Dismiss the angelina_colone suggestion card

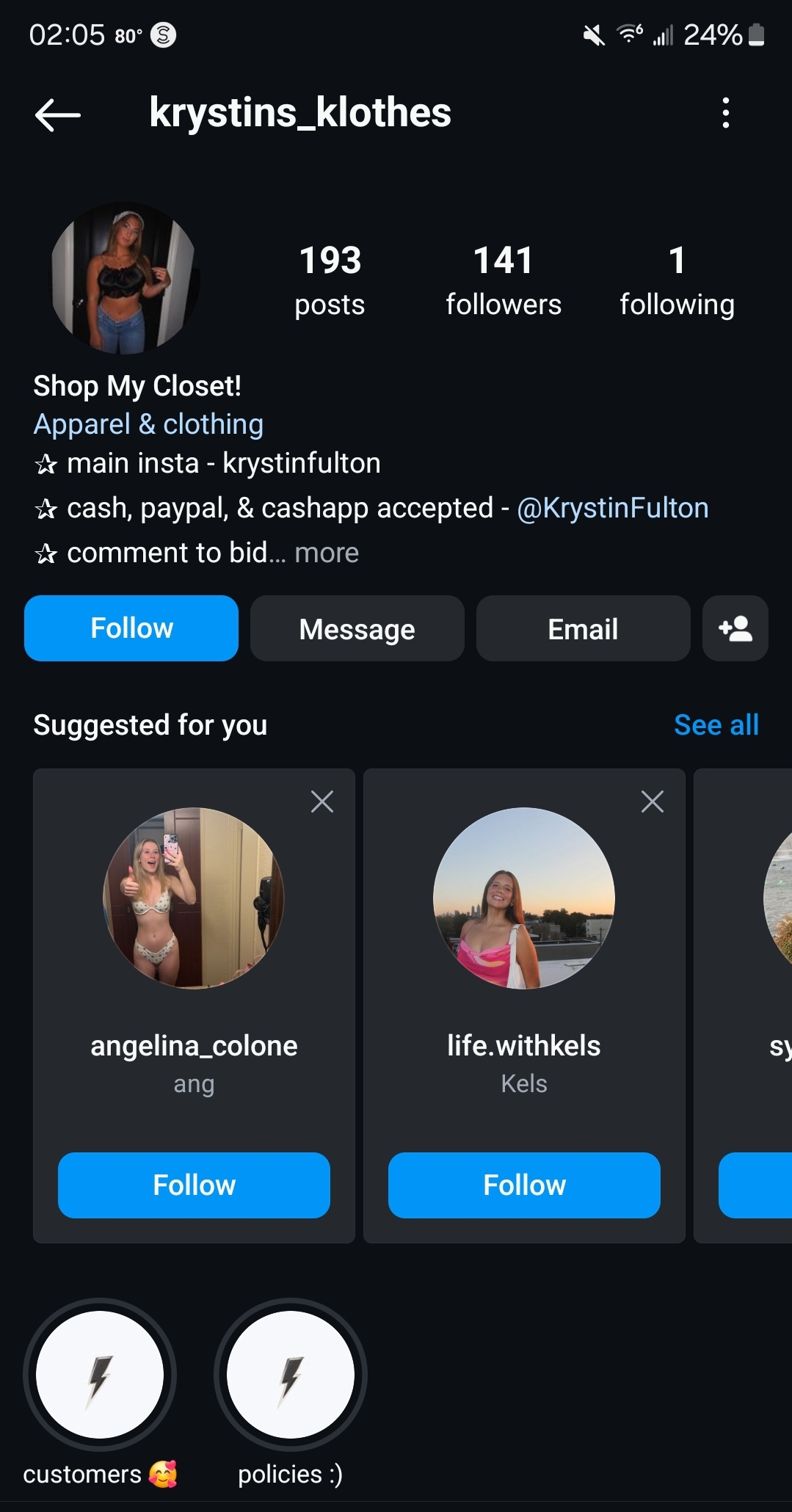pyautogui.click(x=322, y=802)
